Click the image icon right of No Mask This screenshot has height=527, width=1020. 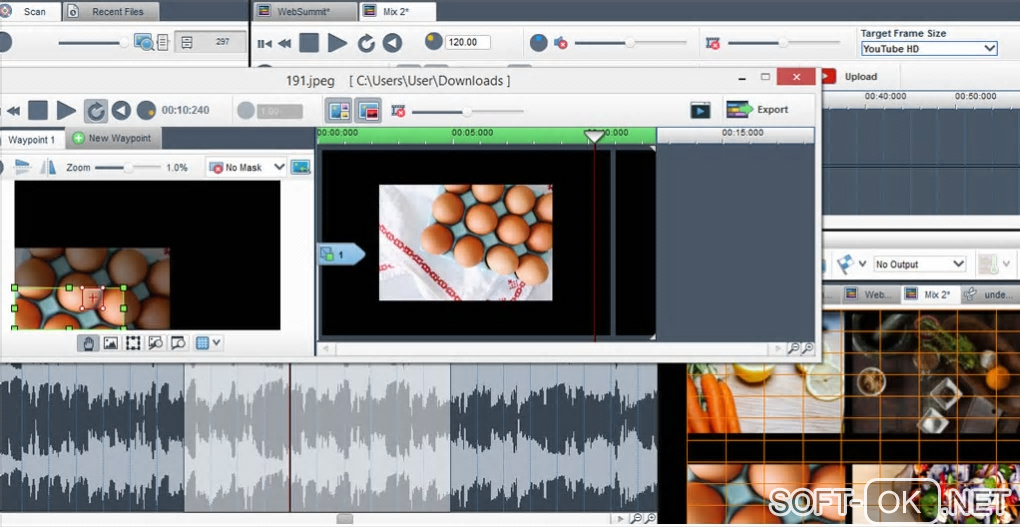[x=300, y=167]
